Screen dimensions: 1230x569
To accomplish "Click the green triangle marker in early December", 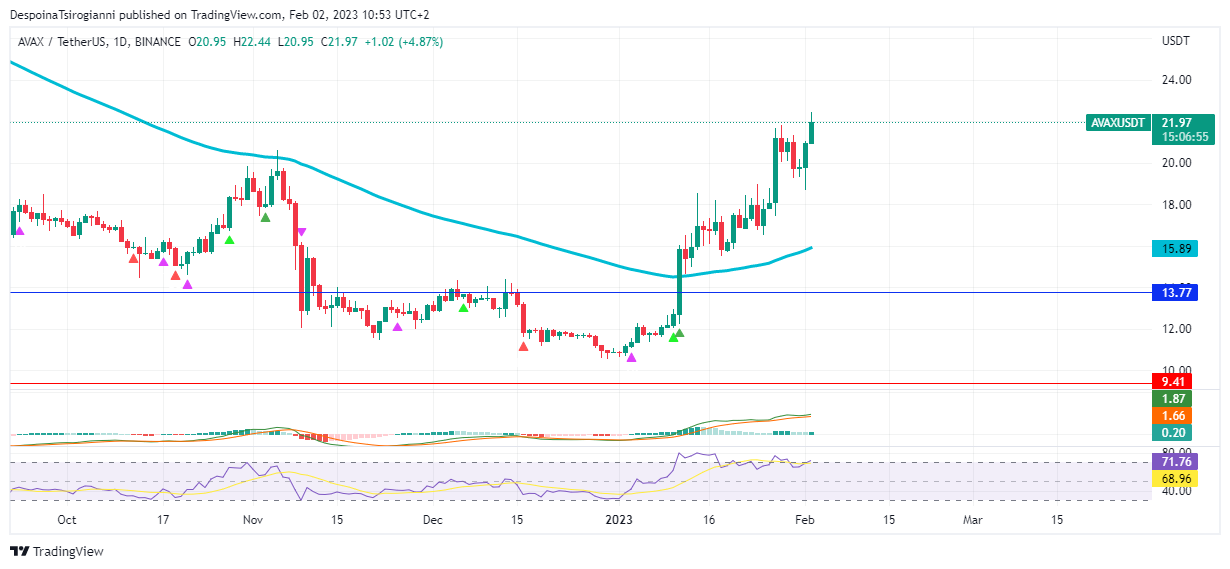I will [463, 306].
